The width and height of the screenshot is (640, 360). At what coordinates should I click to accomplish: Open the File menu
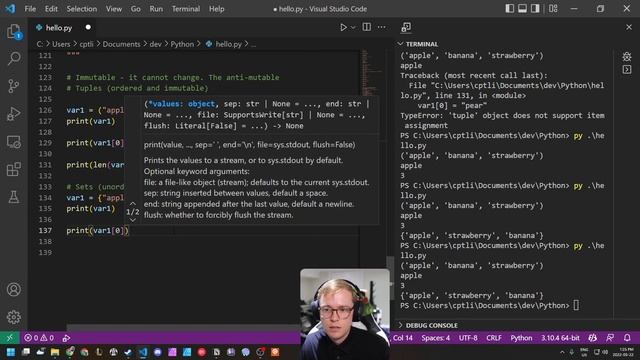pos(30,9)
